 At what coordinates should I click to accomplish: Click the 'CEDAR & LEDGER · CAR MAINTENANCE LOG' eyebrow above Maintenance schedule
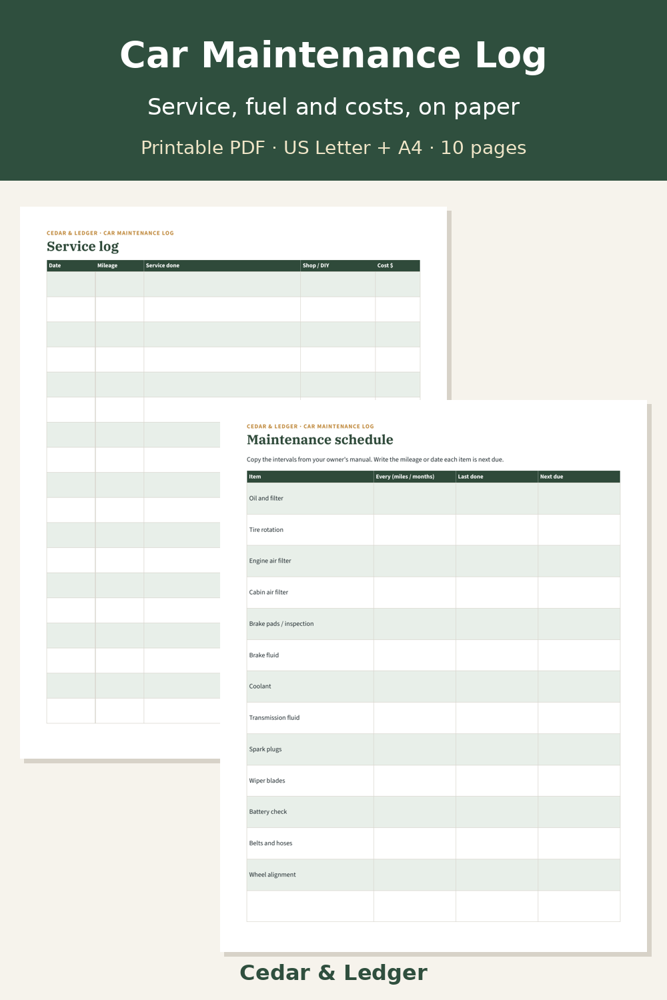point(310,426)
